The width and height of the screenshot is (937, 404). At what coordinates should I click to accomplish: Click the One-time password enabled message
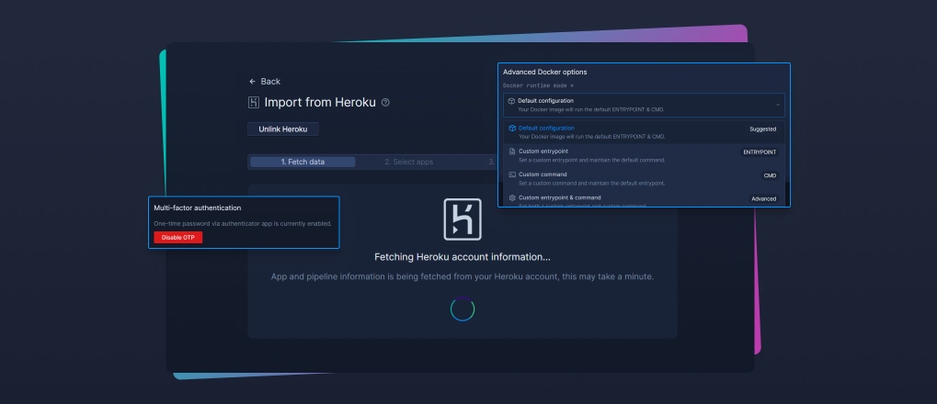[x=243, y=224]
